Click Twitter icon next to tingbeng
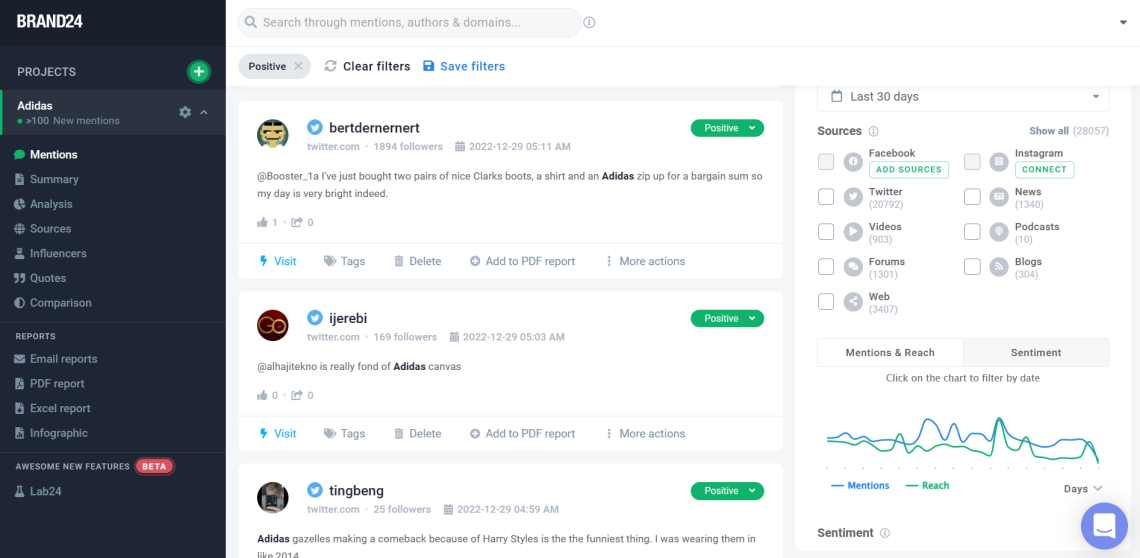 [x=314, y=490]
